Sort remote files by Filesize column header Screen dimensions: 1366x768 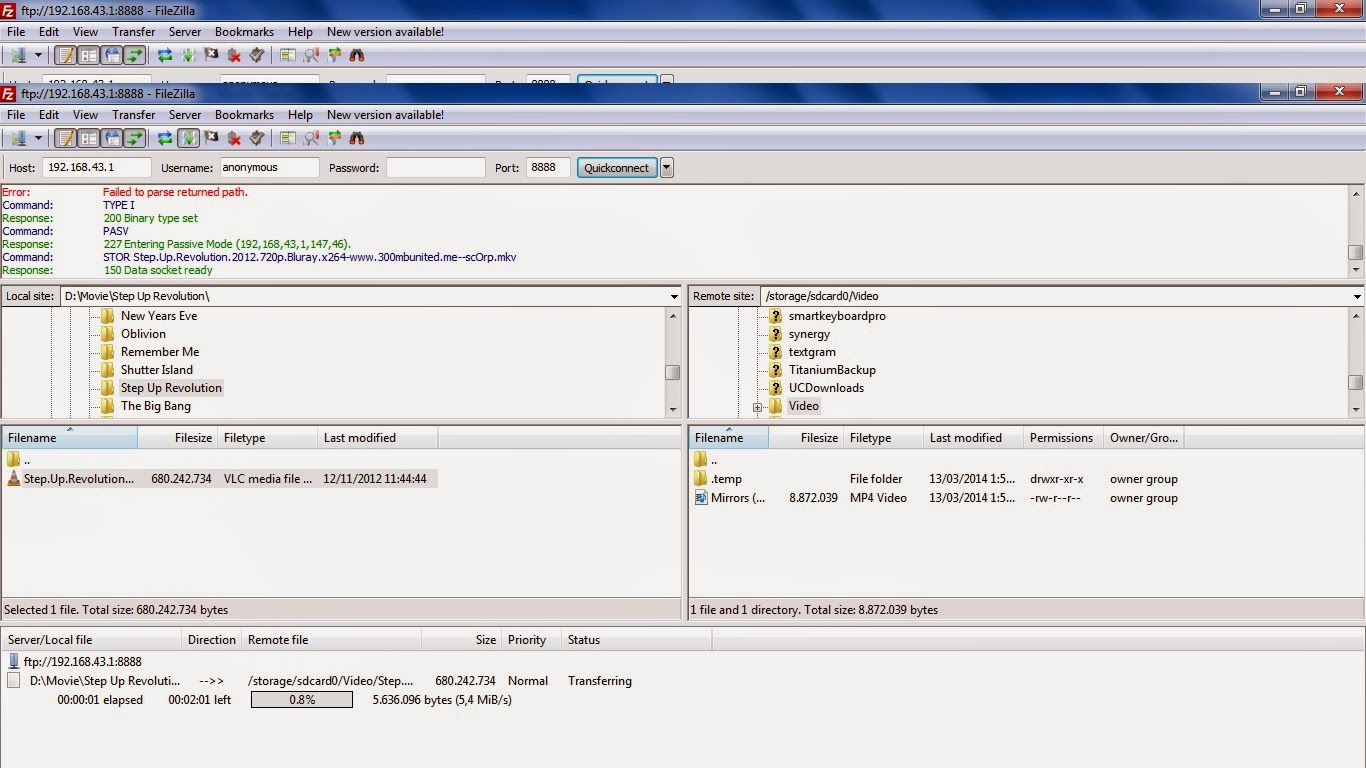805,438
